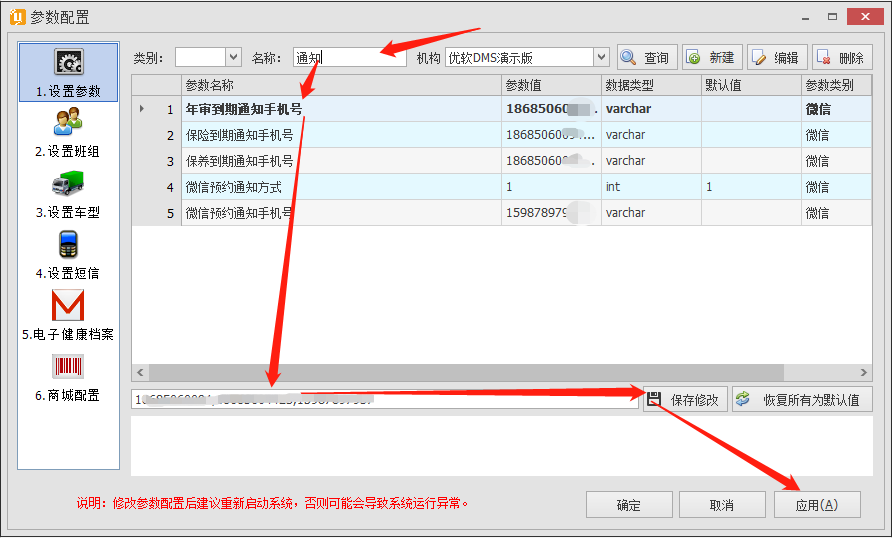Expand the 机构 organization dropdown arrow
This screenshot has height=538, width=892.
pyautogui.click(x=601, y=57)
